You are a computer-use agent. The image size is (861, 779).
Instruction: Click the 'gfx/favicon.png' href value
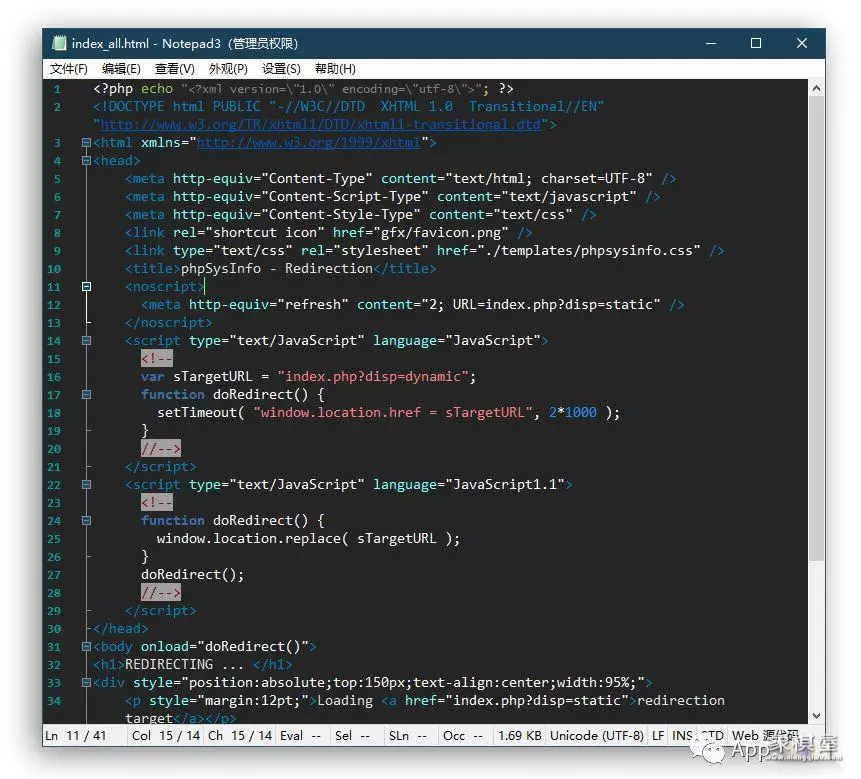(x=441, y=233)
